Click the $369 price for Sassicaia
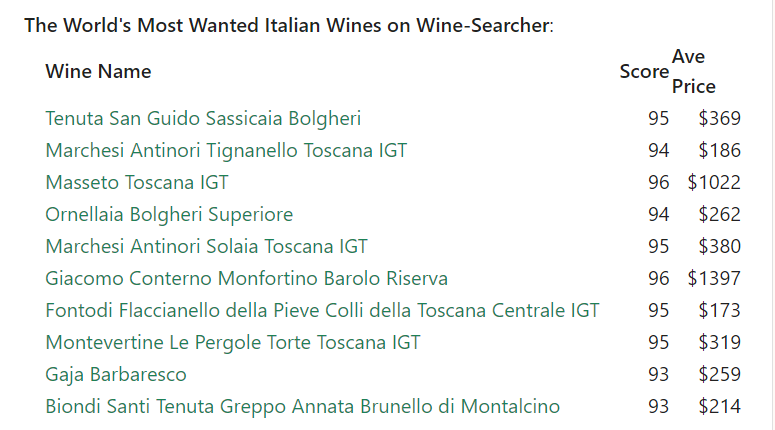This screenshot has height=430, width=775. point(719,119)
